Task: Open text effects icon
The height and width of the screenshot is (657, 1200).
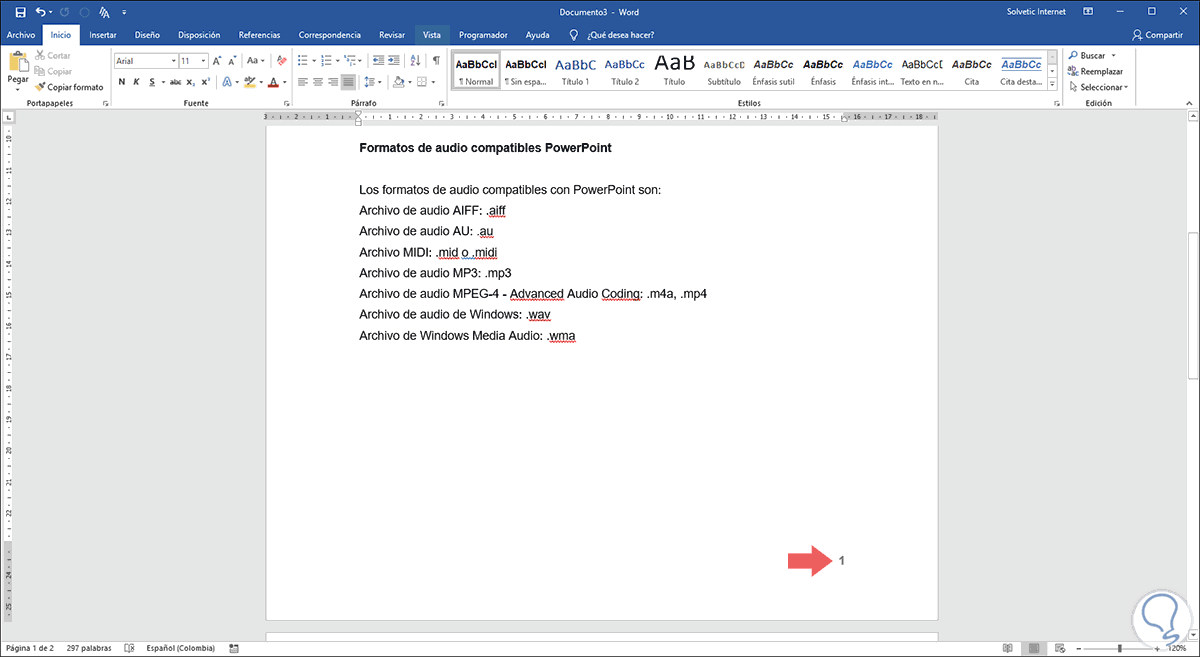Action: (227, 82)
